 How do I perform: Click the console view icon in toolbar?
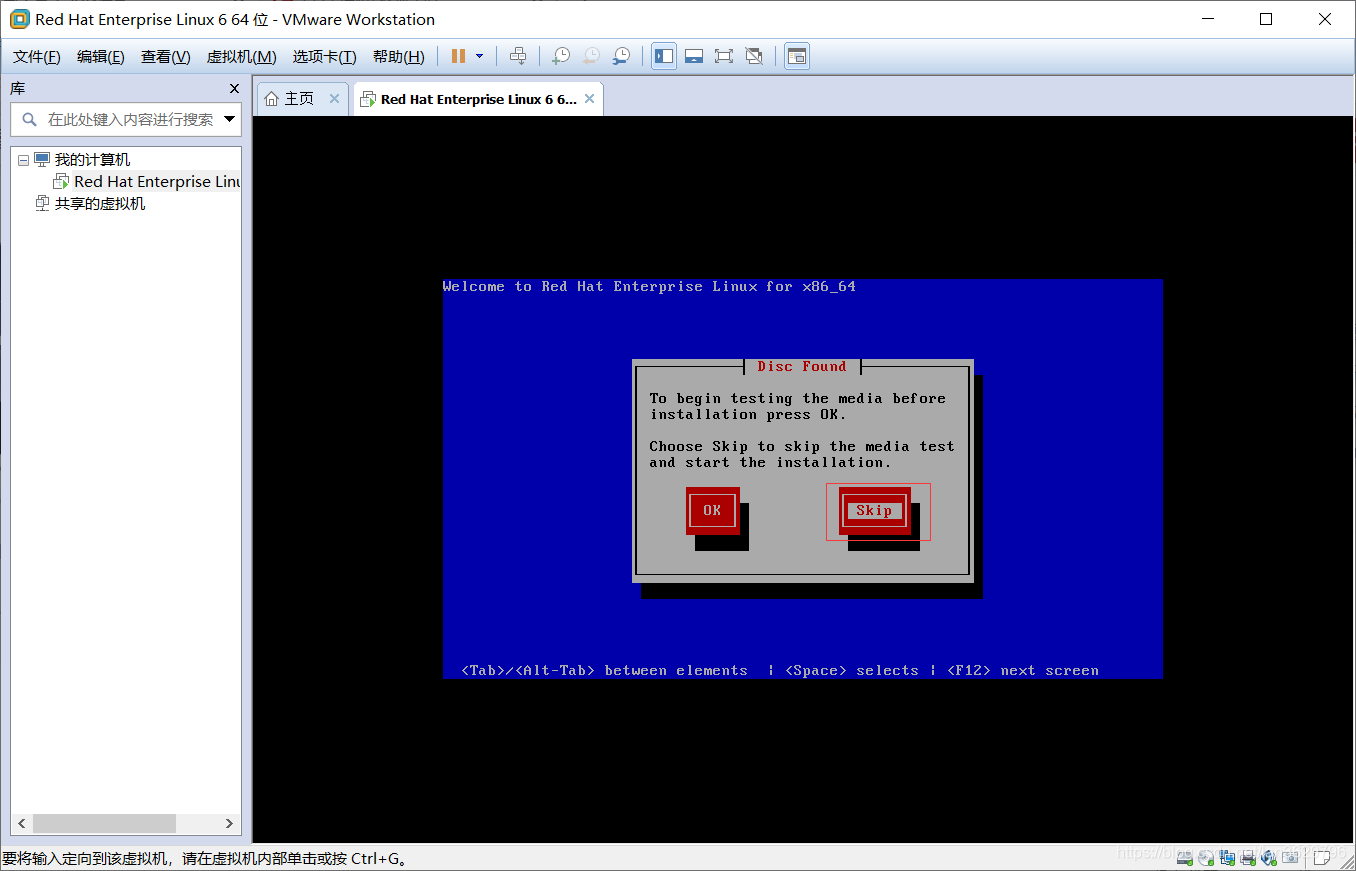tap(797, 56)
